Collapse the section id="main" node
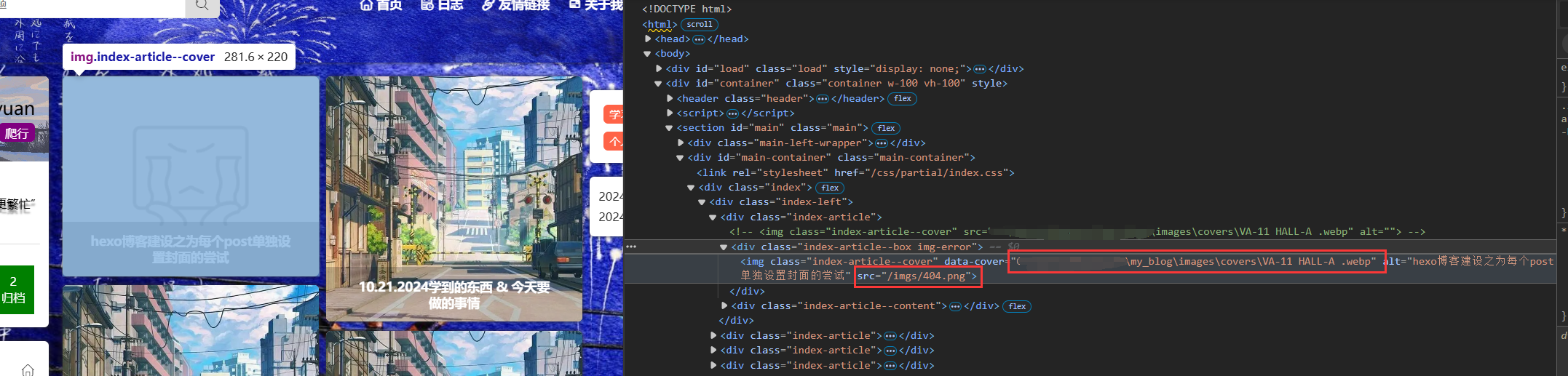The image size is (1568, 376). [669, 128]
